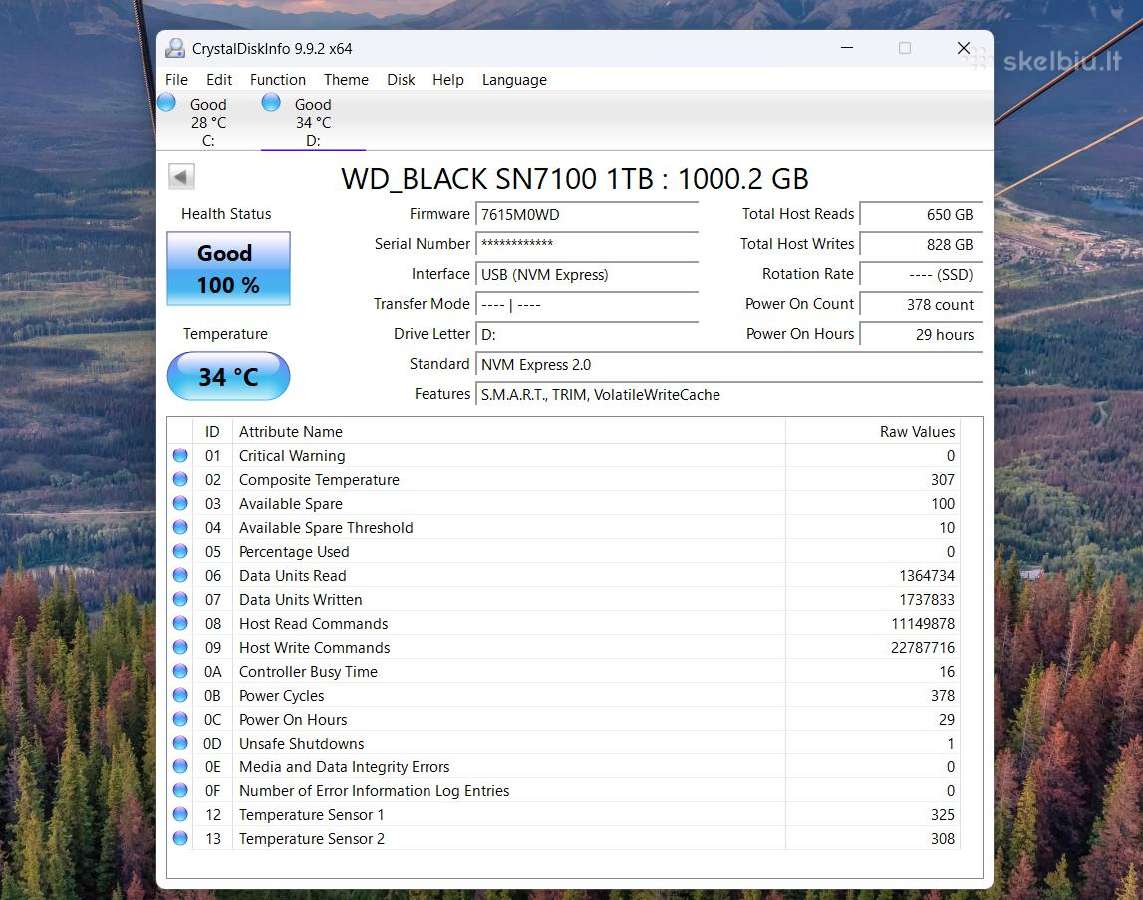1143x900 pixels.
Task: Click status orb for Media and Data Integrity Errors
Action: pos(180,767)
